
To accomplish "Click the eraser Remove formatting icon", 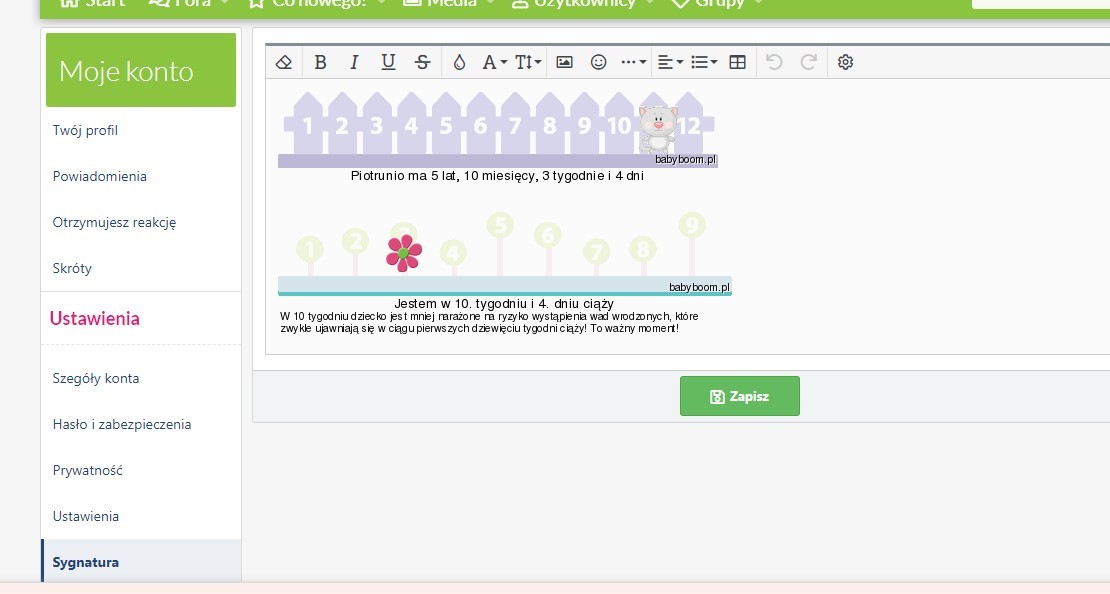I will [283, 62].
